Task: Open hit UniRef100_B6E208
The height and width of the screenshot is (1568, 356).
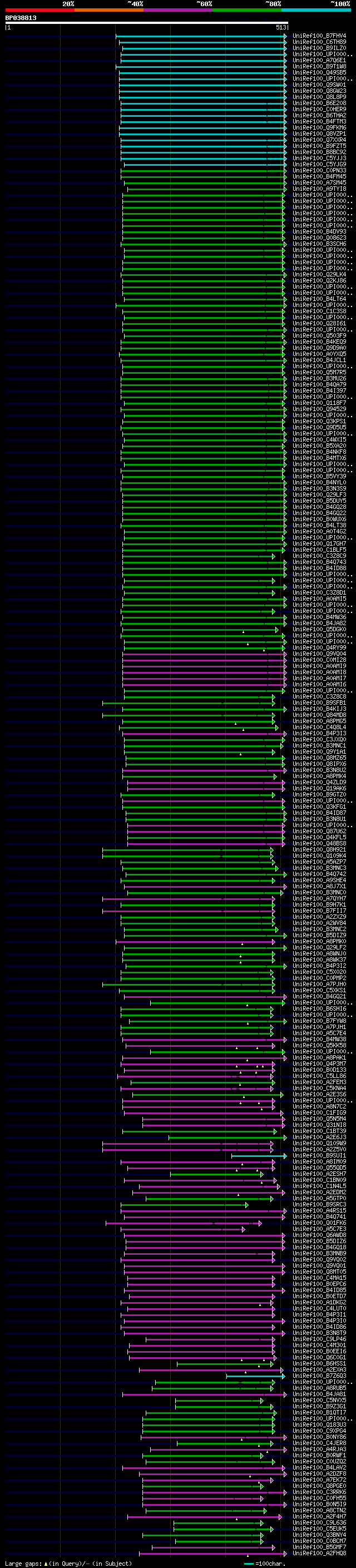Action: click(x=319, y=103)
